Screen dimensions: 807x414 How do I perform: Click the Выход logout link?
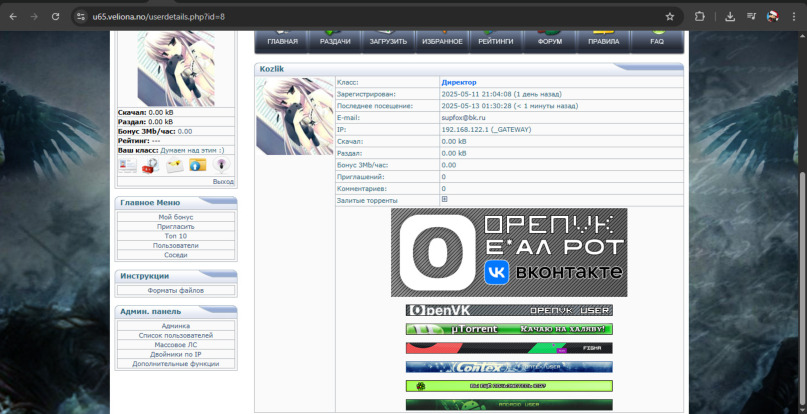223,182
